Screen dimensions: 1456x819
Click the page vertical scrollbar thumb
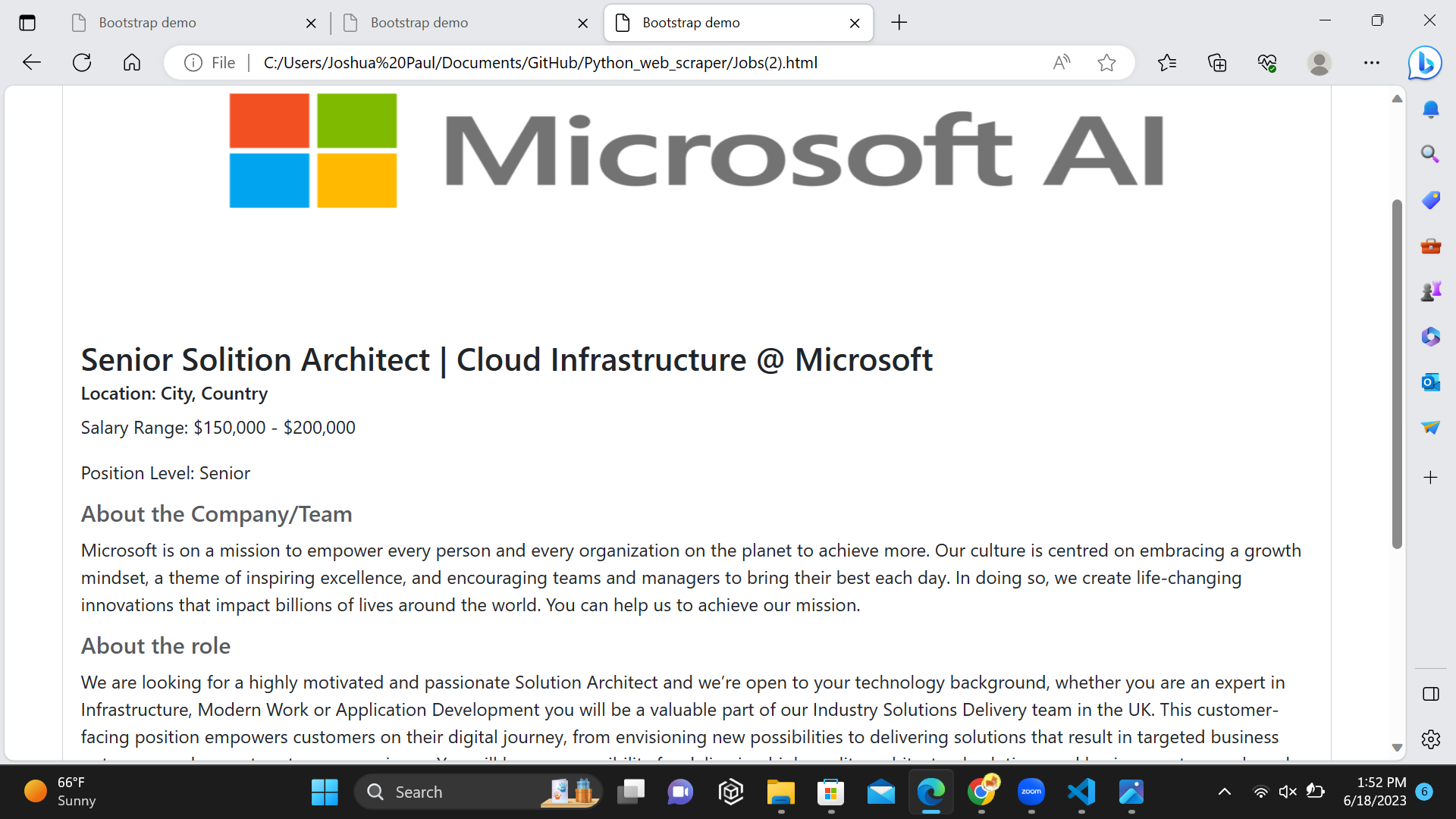pos(1397,372)
